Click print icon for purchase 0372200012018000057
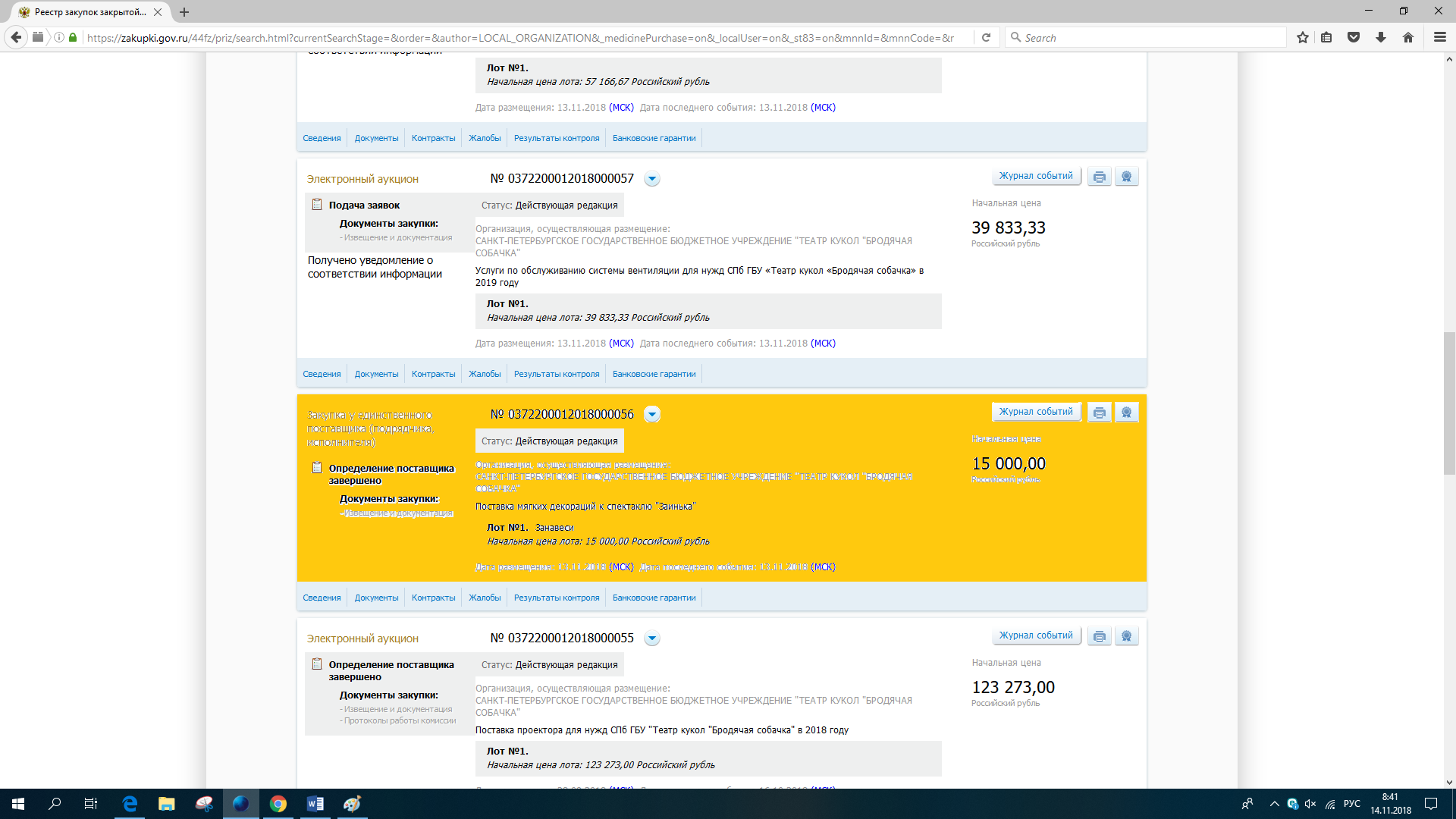Screen dimensions: 1456x819 point(1099,177)
